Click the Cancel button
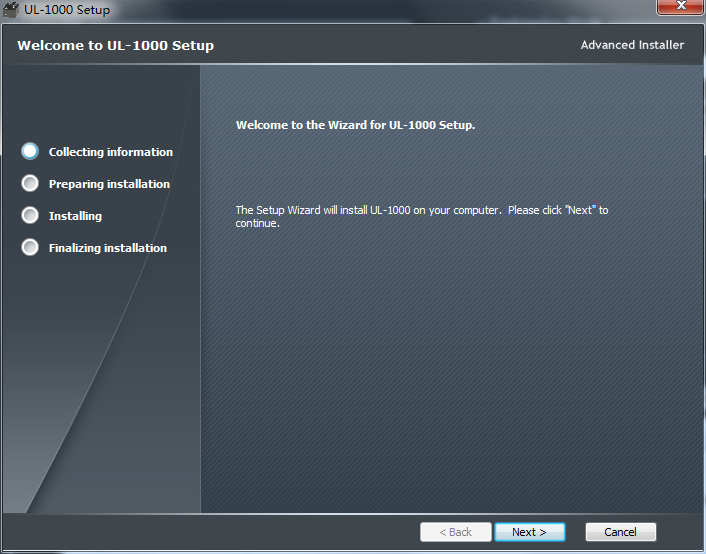The height and width of the screenshot is (554, 706). point(620,532)
